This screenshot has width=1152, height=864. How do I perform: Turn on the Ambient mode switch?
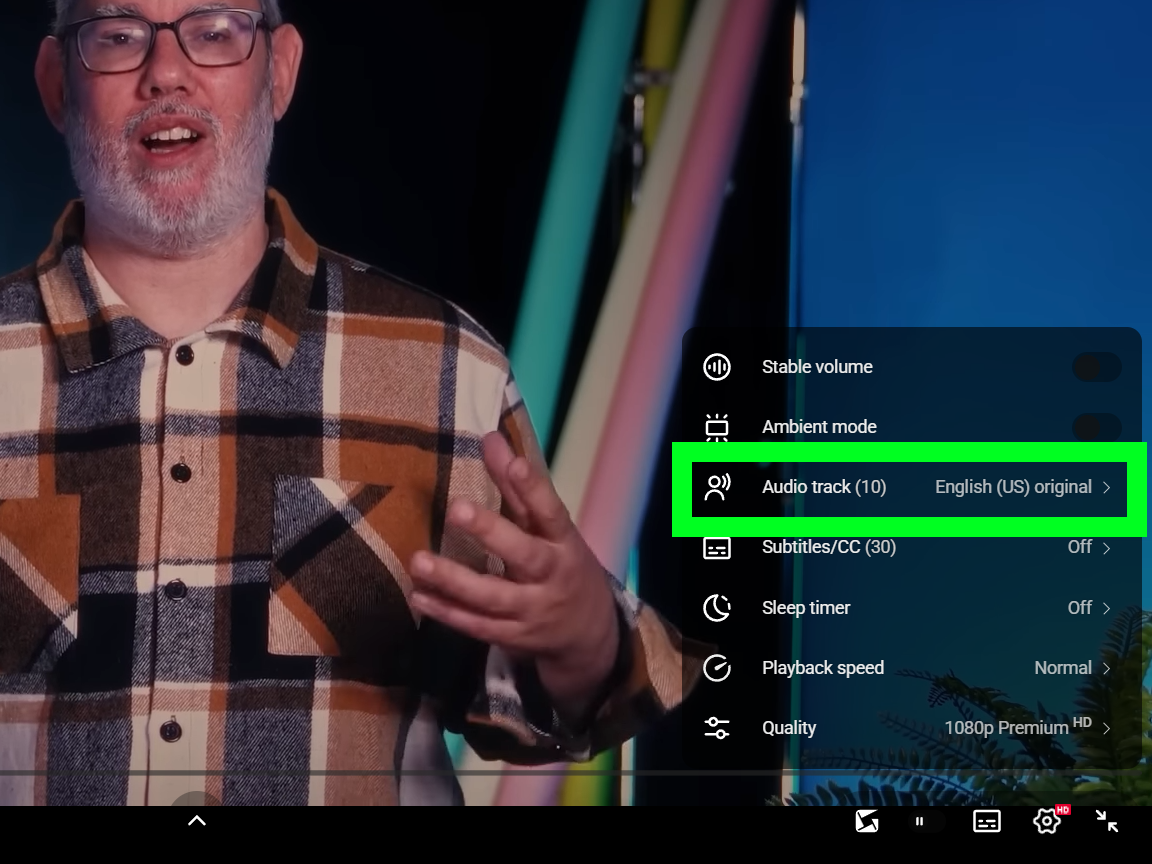click(1097, 427)
